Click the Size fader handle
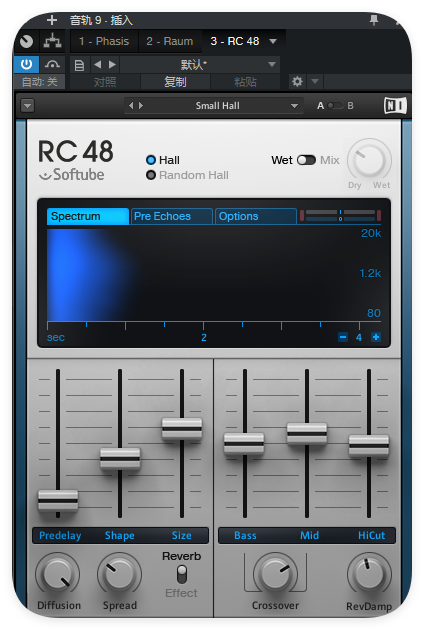Screen dimensions: 424x630 [182, 428]
